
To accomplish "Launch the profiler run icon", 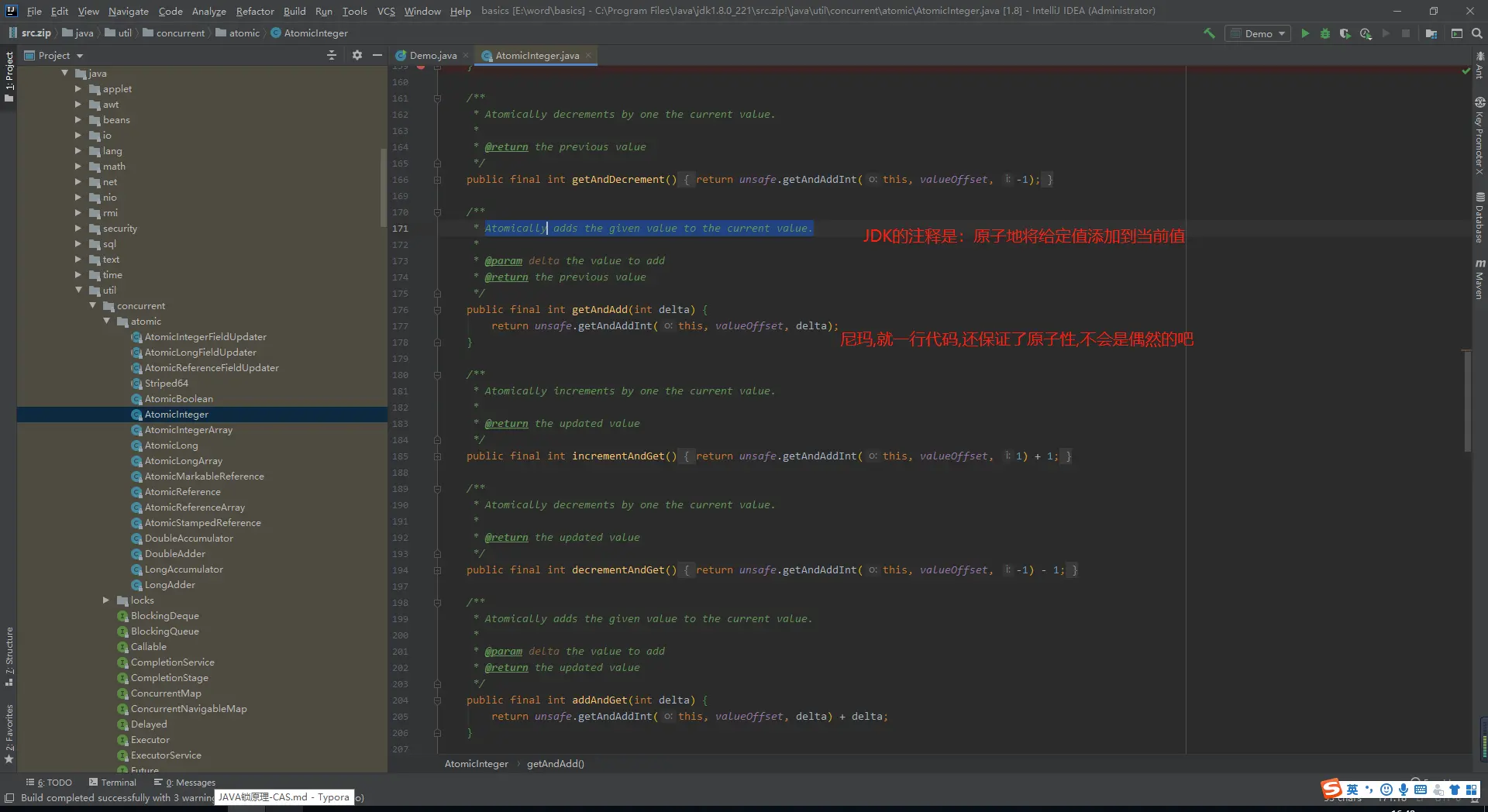I will pos(1366,33).
